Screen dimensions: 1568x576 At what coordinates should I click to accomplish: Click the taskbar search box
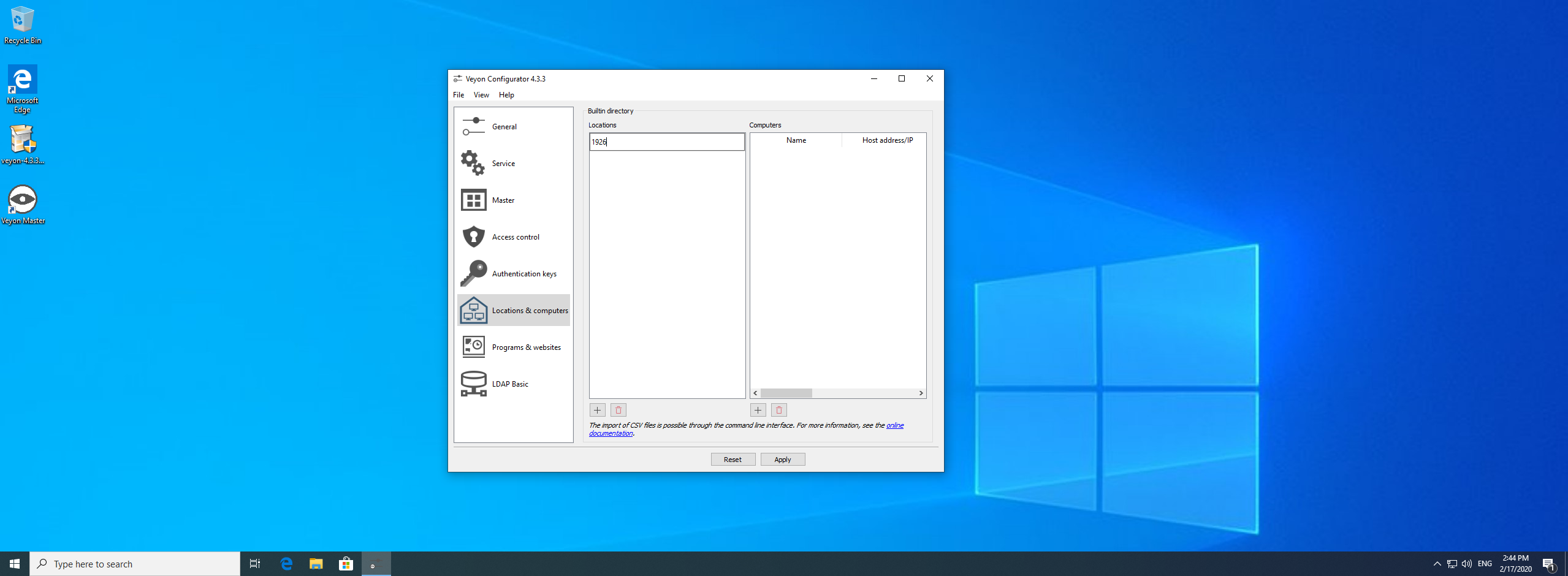135,564
